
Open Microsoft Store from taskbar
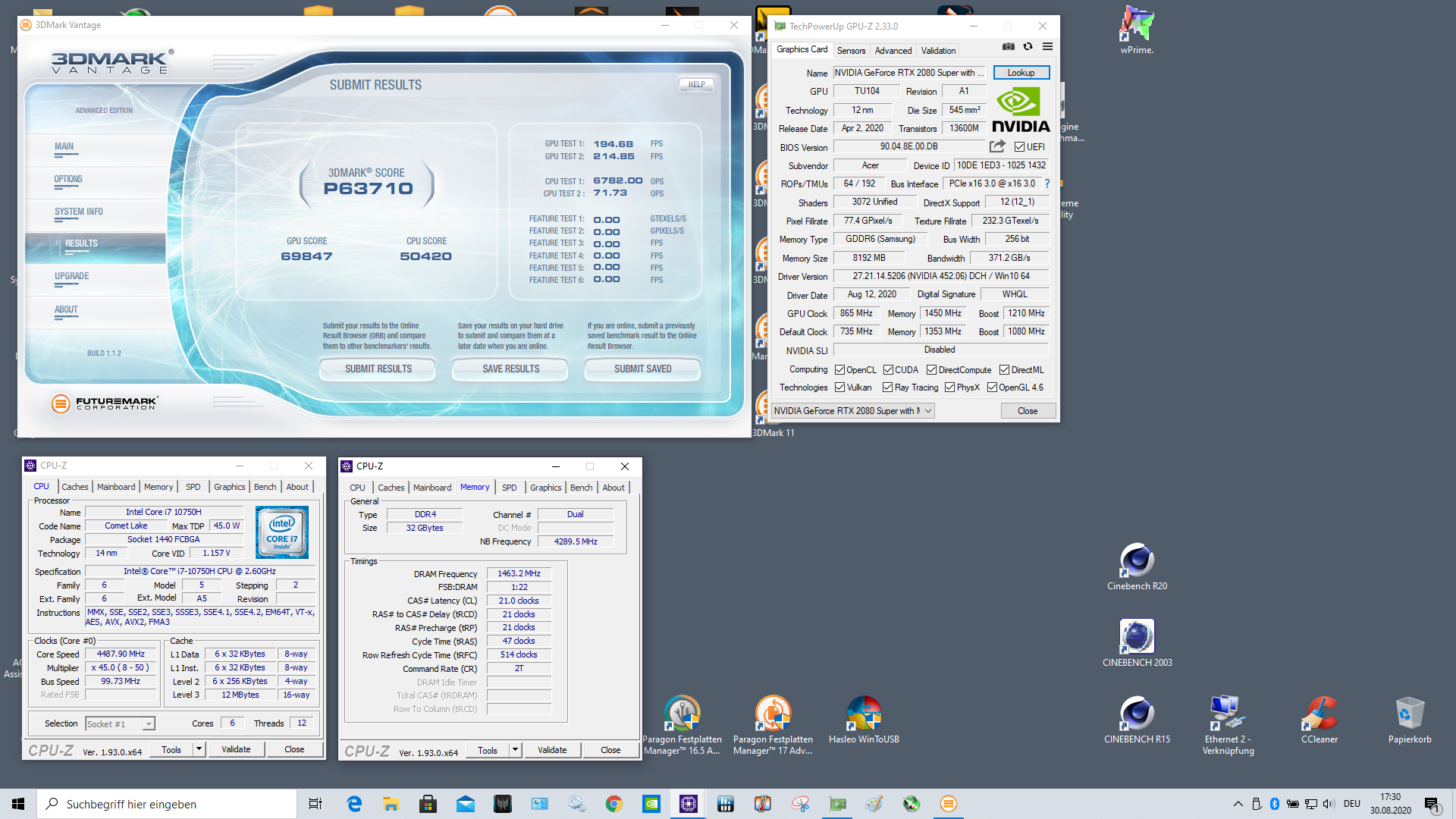point(428,804)
